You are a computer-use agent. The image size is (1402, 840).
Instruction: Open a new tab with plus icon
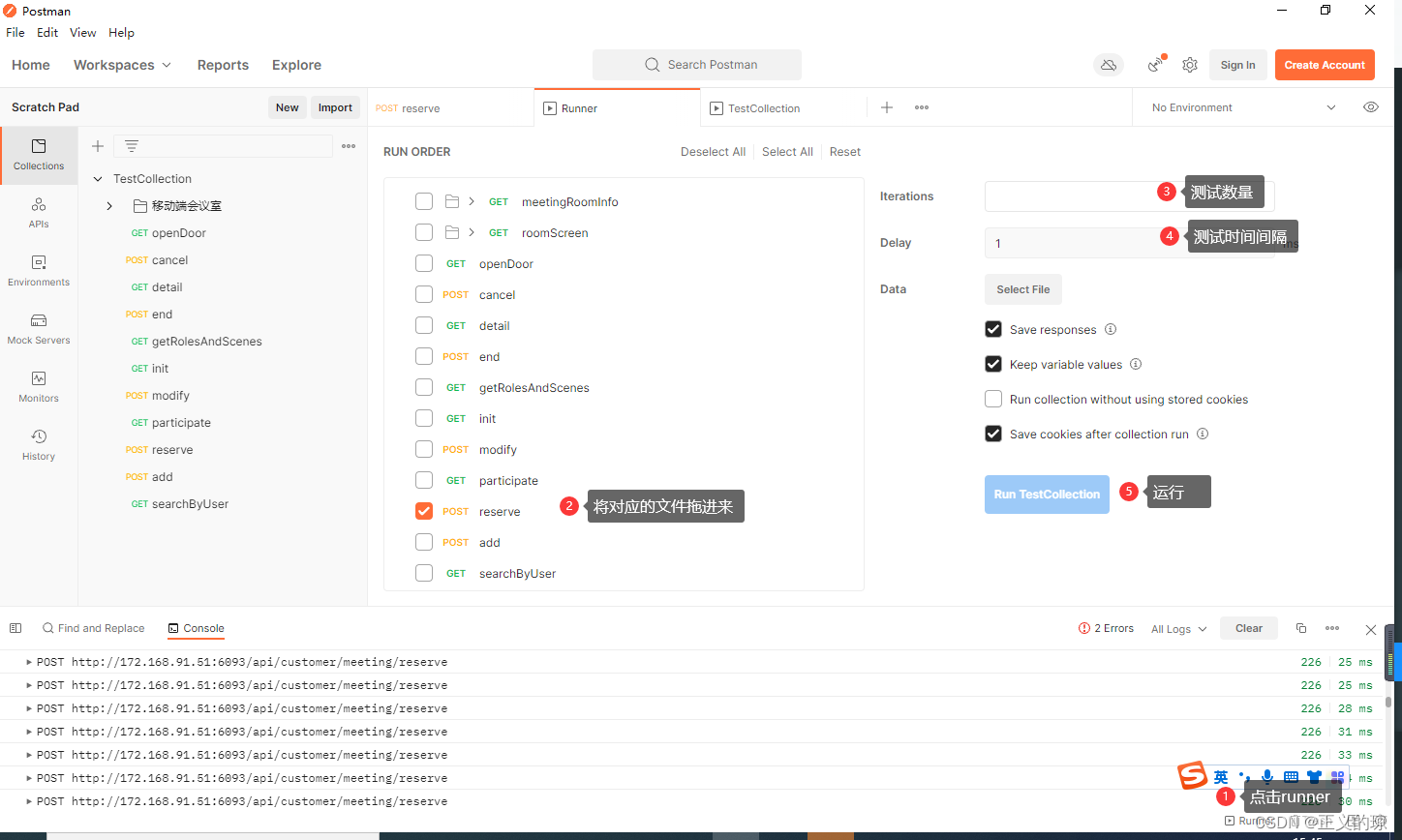[x=887, y=107]
